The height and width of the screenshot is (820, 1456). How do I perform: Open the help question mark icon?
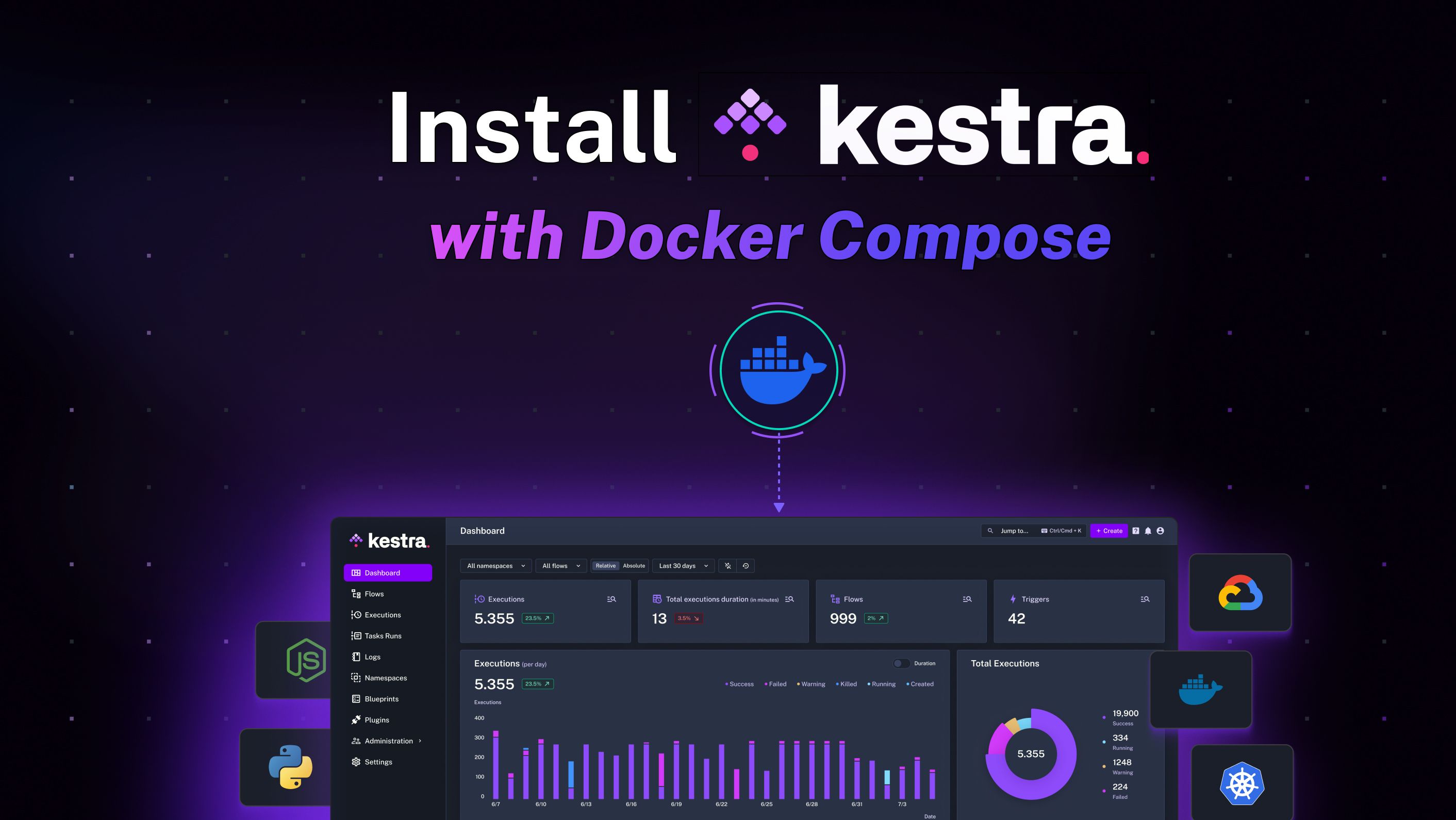pyautogui.click(x=1135, y=531)
